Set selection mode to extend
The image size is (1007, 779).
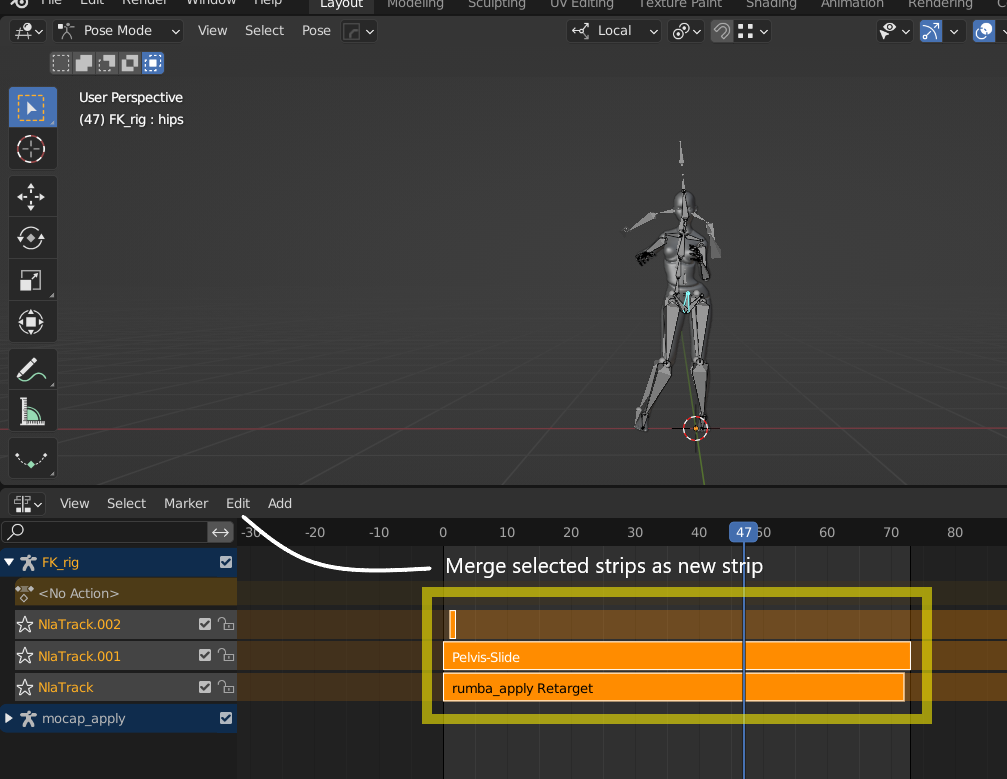(84, 63)
